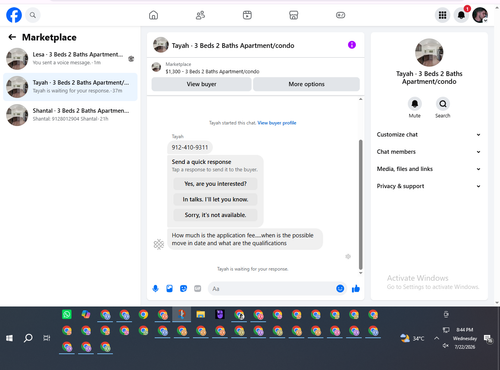Focus the Aa message input field
The width and height of the screenshot is (500, 370).
tap(272, 289)
